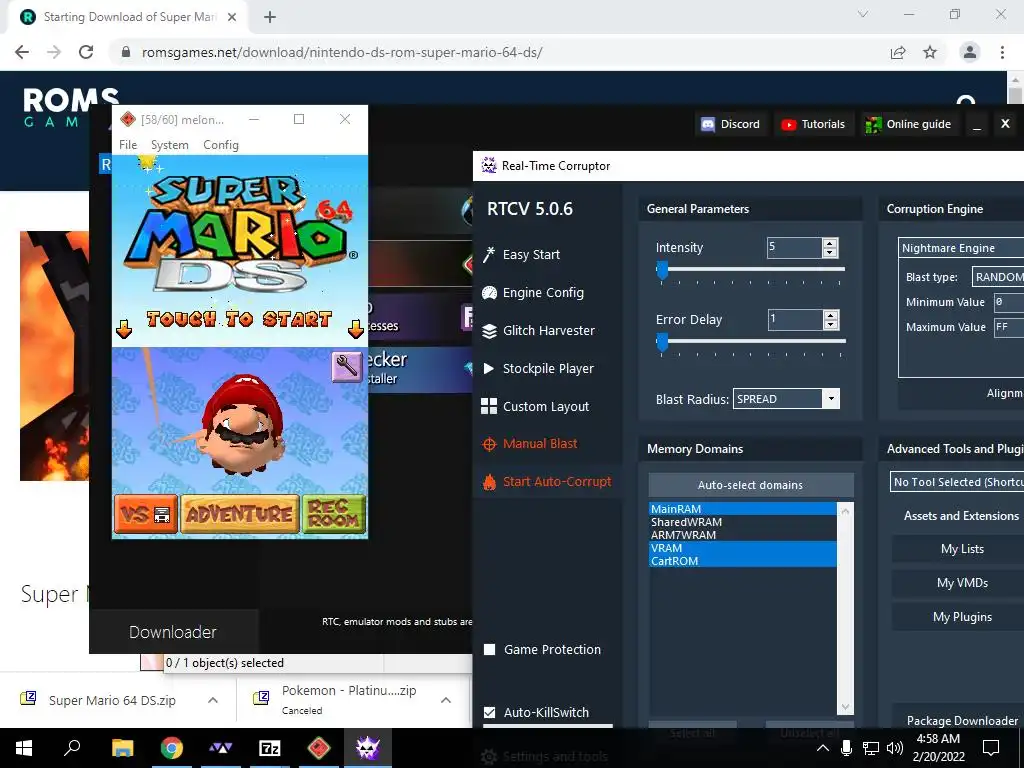This screenshot has height=768, width=1024.
Task: Open volume control in system tray
Action: pos(895,748)
